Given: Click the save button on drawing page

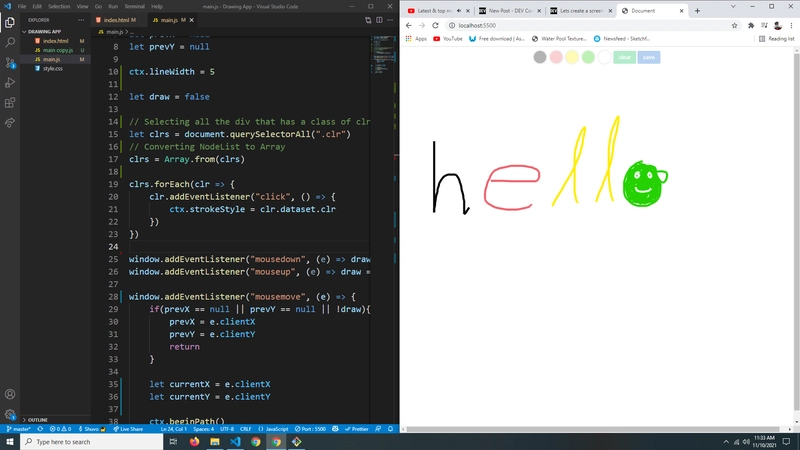Looking at the screenshot, I should 649,57.
